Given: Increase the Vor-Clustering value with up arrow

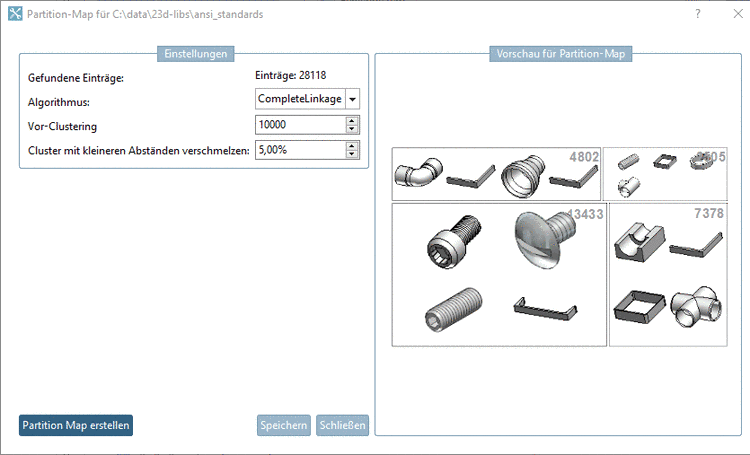Looking at the screenshot, I should pos(352,121).
